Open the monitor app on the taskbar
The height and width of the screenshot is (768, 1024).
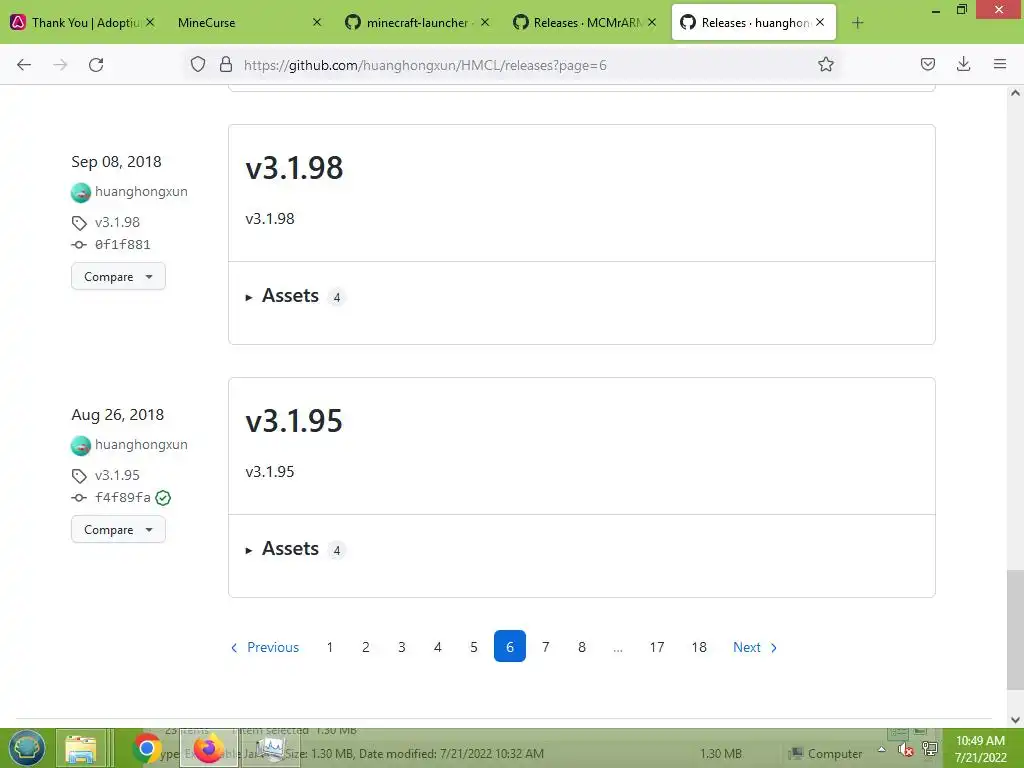click(269, 748)
